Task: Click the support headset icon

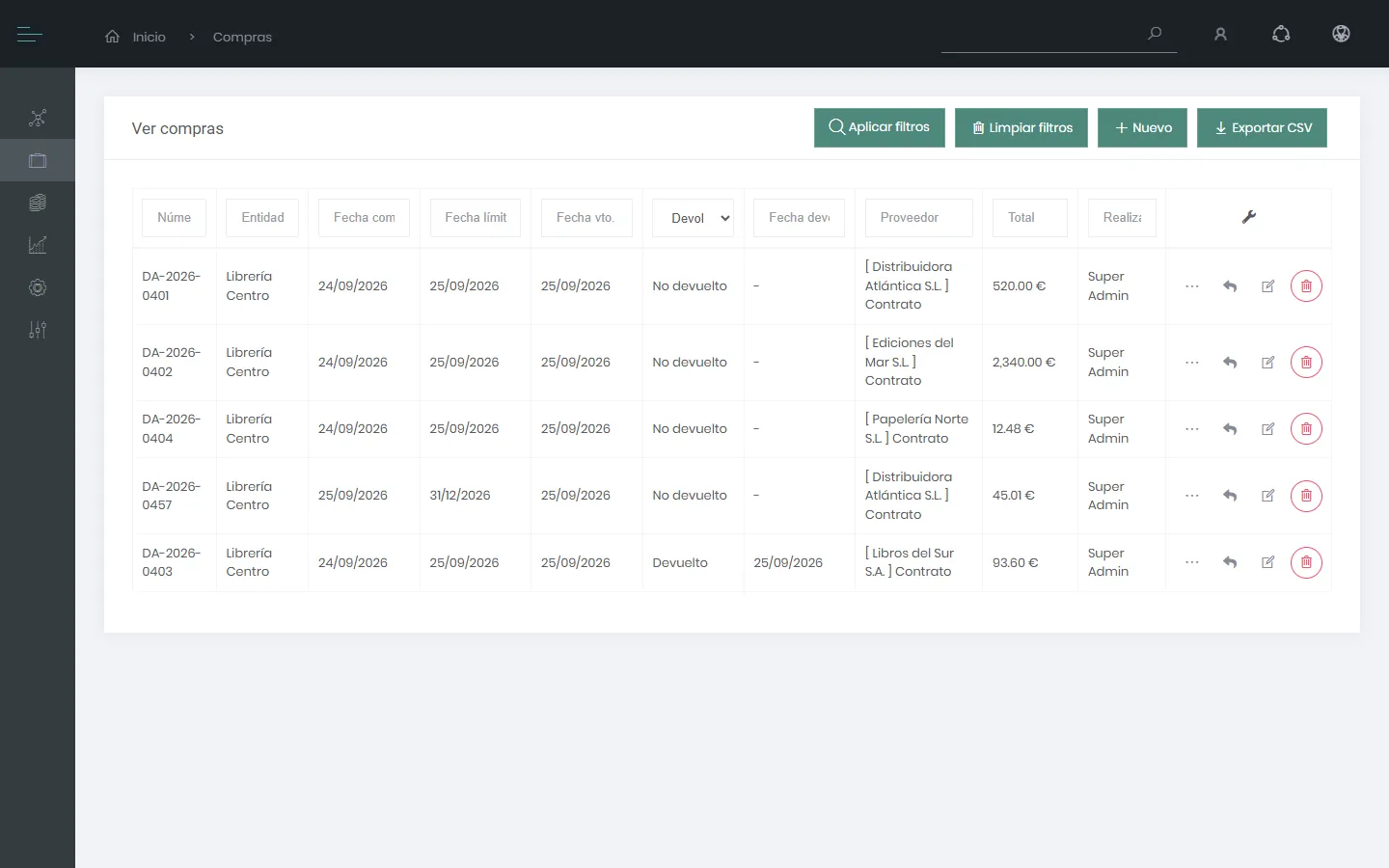Action: tap(1281, 35)
